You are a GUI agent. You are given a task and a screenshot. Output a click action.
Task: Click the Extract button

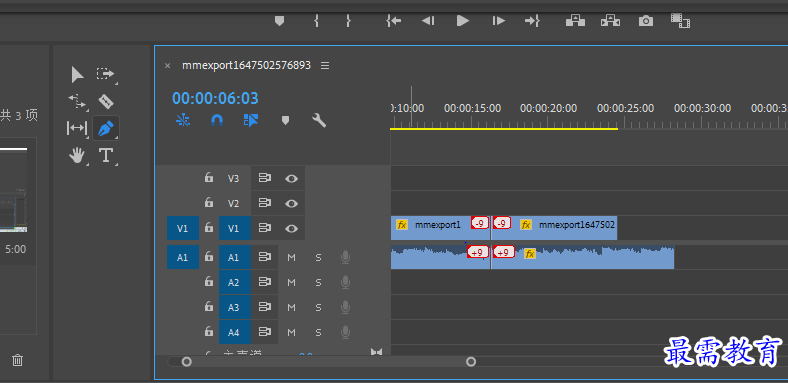[611, 21]
